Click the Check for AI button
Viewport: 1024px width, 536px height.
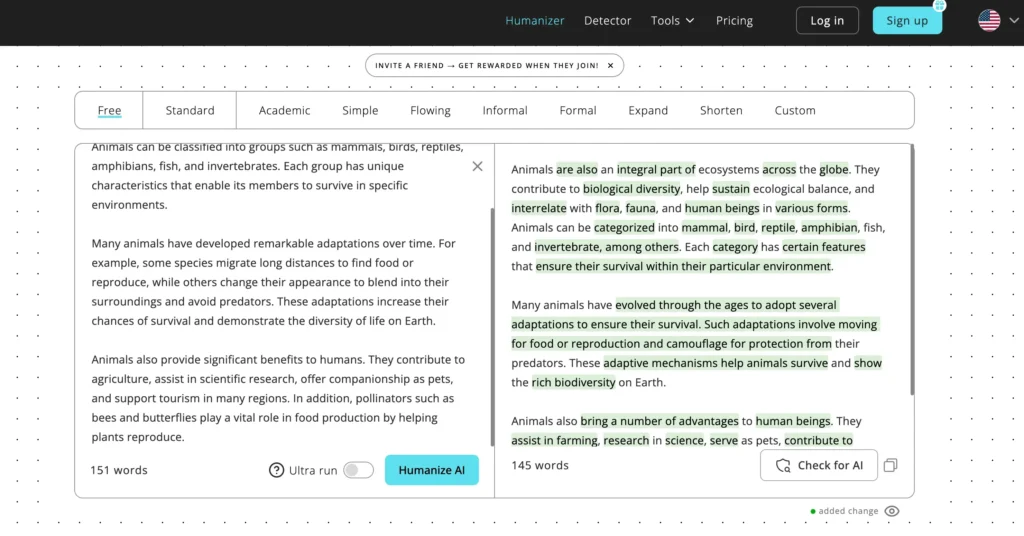tap(818, 465)
